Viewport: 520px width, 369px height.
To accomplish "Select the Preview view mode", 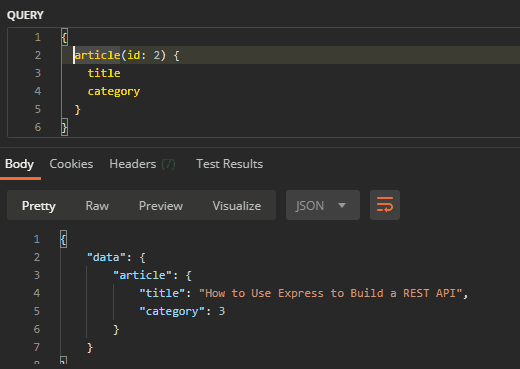I will pos(161,206).
